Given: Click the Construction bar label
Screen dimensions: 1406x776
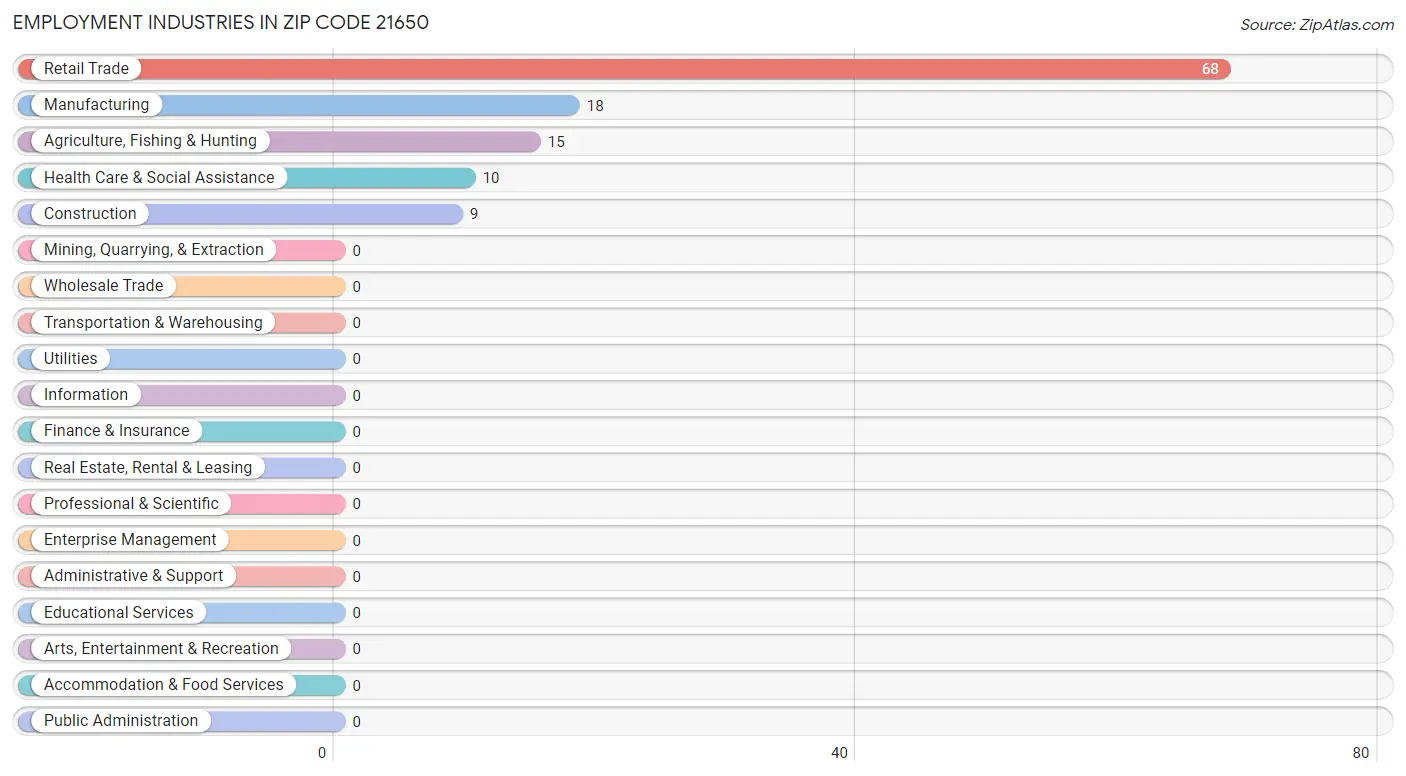Looking at the screenshot, I should (x=90, y=214).
